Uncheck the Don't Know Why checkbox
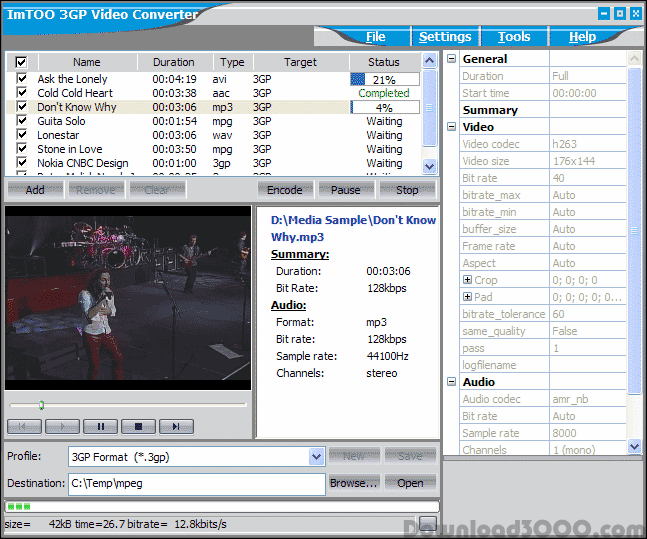This screenshot has height=539, width=647. [x=21, y=106]
